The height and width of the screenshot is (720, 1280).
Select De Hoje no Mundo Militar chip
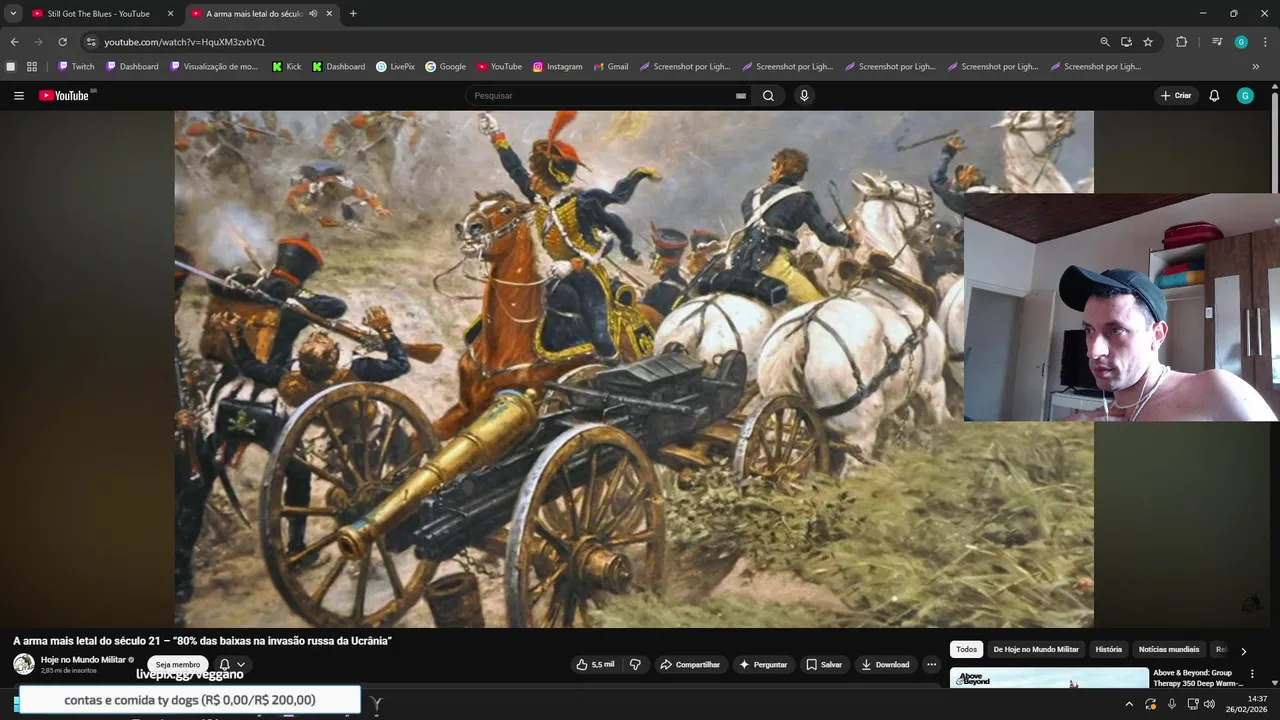tap(1036, 650)
